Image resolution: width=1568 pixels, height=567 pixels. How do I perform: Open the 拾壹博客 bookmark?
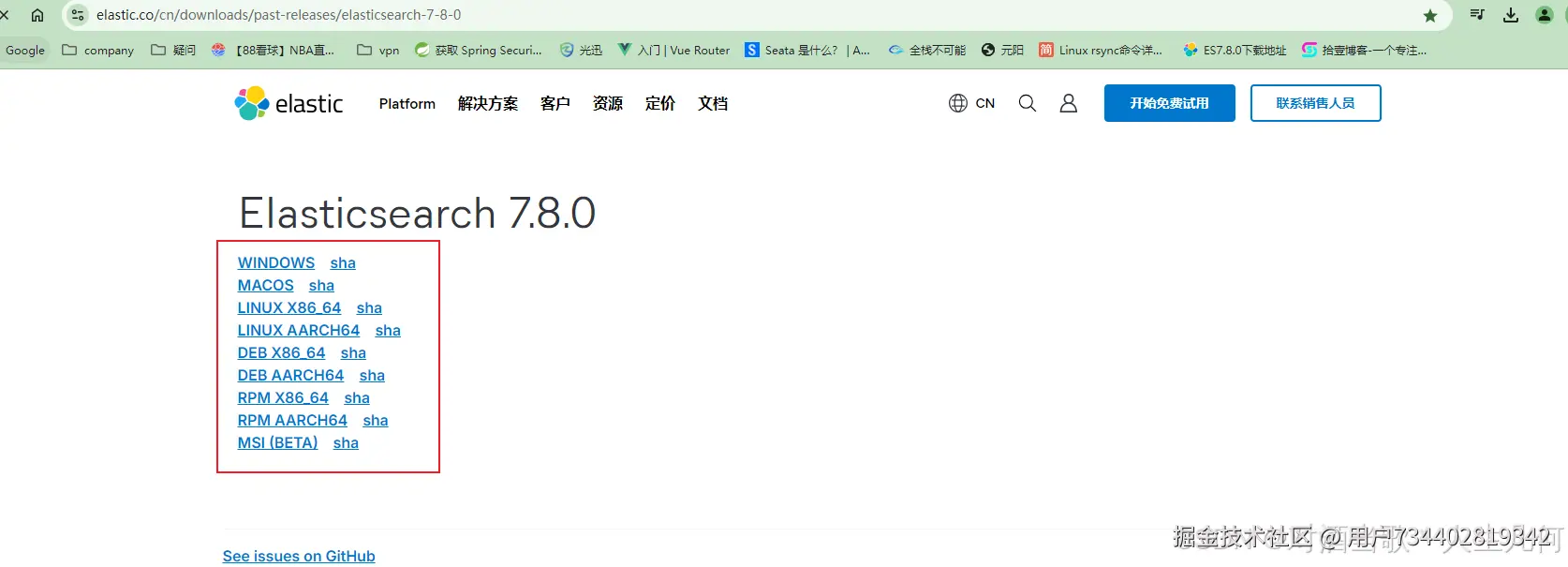point(1365,51)
